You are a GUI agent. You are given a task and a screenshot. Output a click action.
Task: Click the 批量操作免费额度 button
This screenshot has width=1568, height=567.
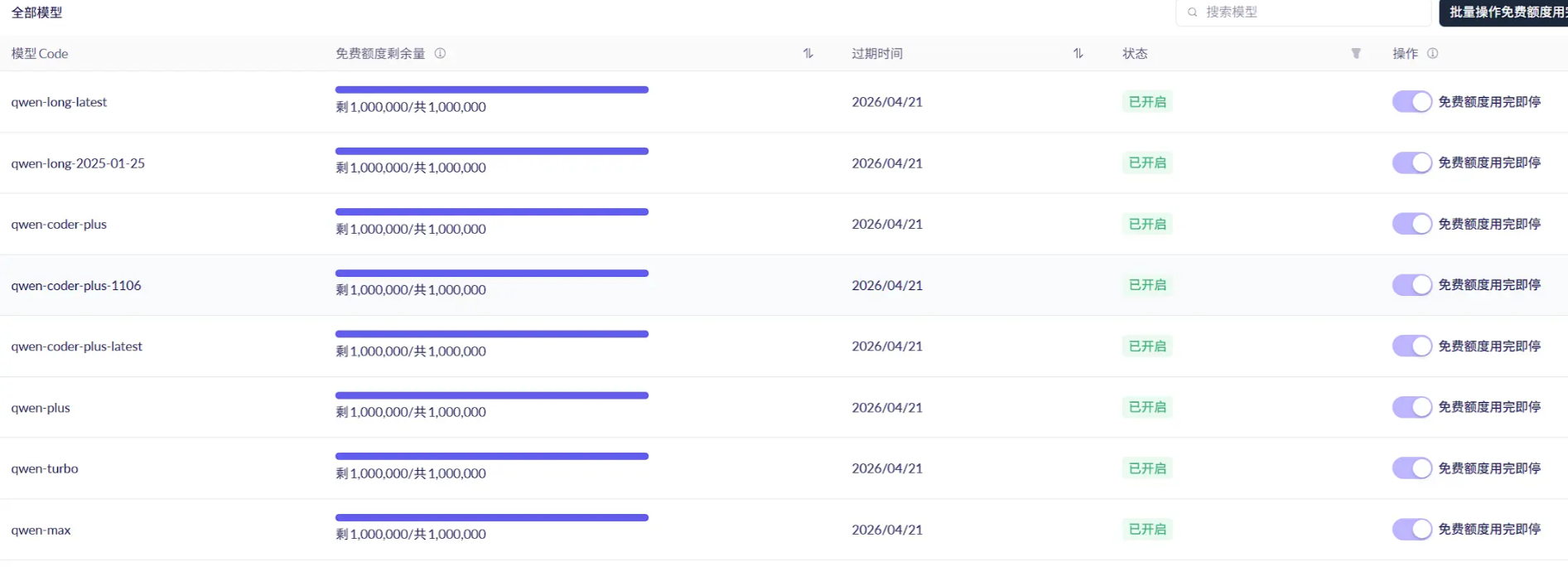pos(1503,12)
